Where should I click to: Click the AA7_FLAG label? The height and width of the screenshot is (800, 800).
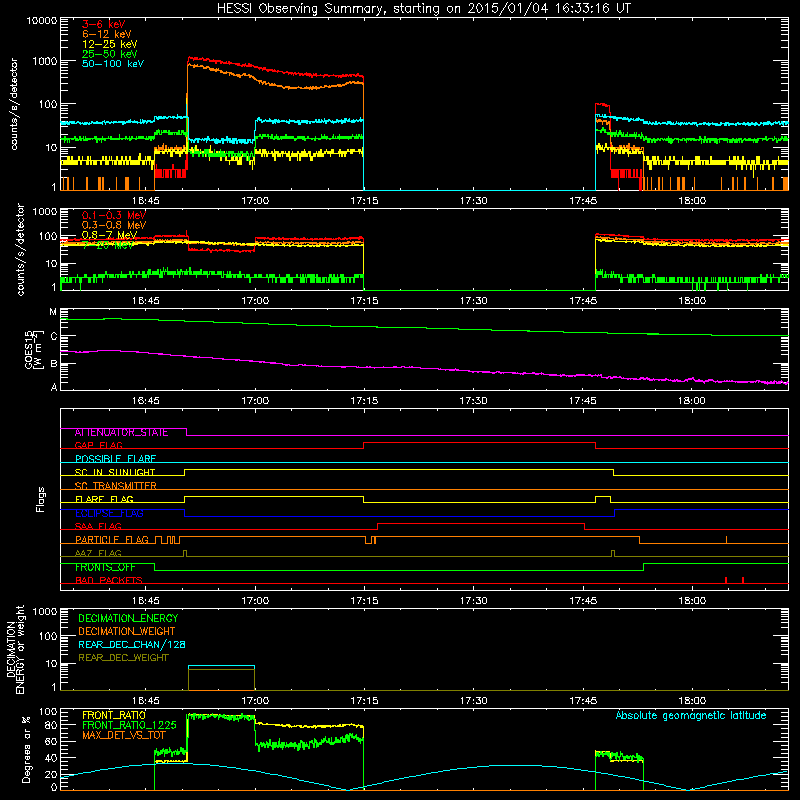click(x=98, y=553)
